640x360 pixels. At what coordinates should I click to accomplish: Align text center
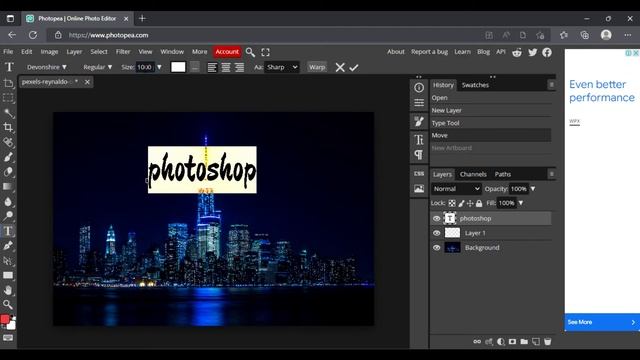(x=226, y=67)
